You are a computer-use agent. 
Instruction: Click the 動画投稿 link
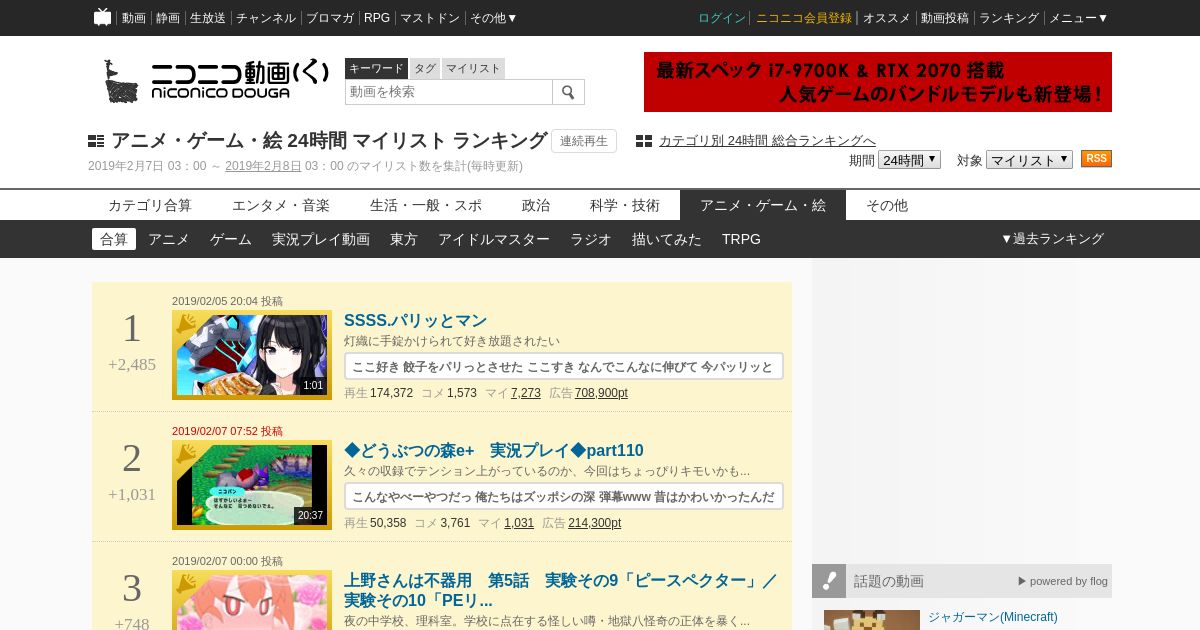[x=945, y=18]
